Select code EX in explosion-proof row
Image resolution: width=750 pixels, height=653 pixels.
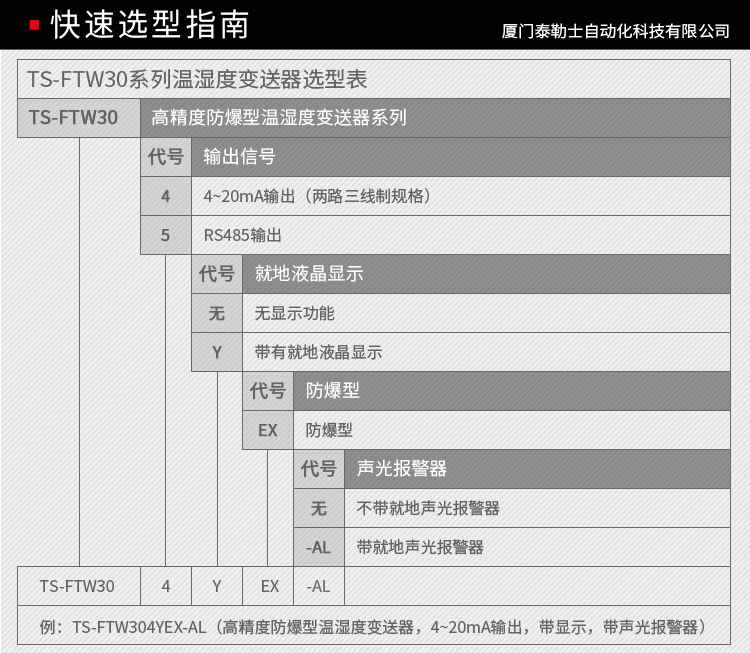pyautogui.click(x=268, y=431)
